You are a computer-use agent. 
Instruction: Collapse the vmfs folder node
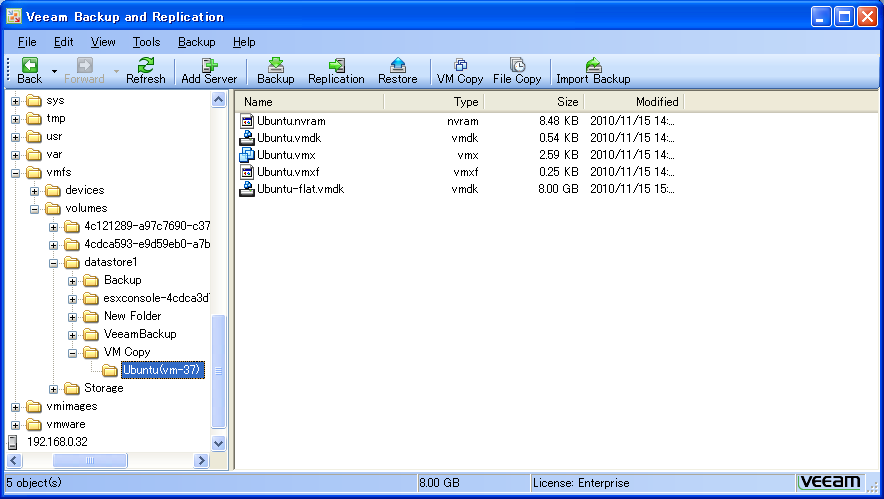coord(16,173)
